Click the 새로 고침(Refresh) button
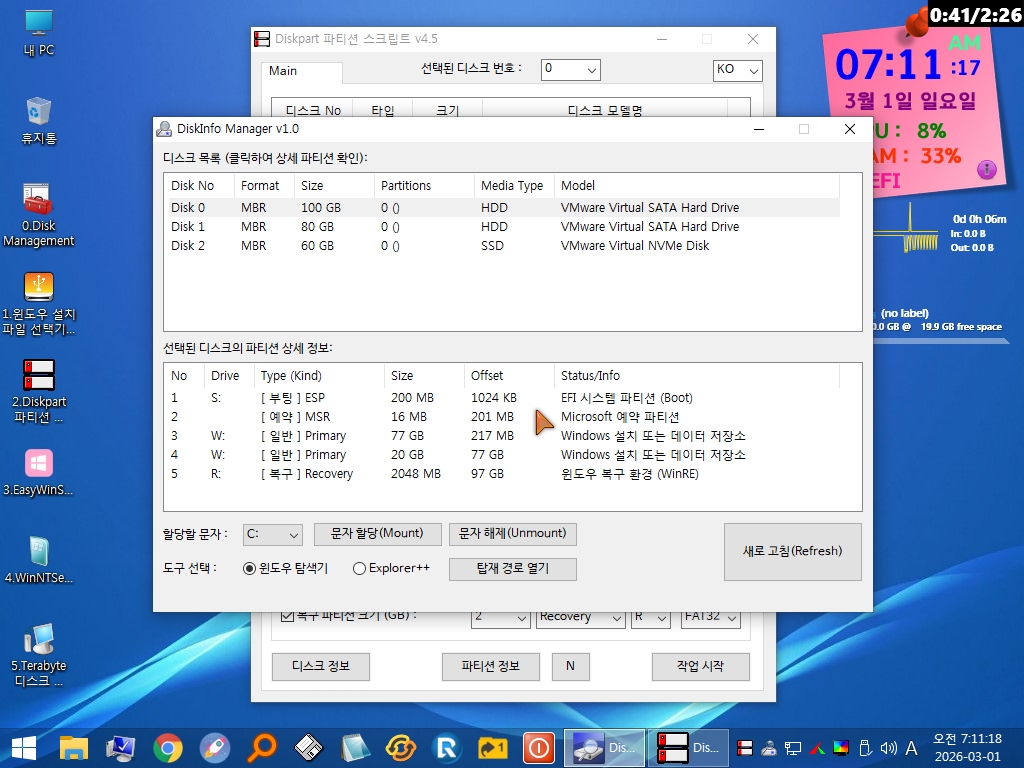1024x768 pixels. [x=792, y=551]
